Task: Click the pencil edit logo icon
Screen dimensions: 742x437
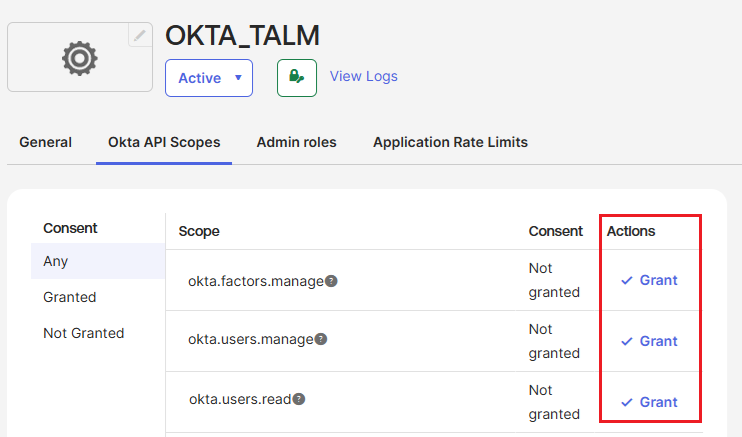Action: (141, 35)
